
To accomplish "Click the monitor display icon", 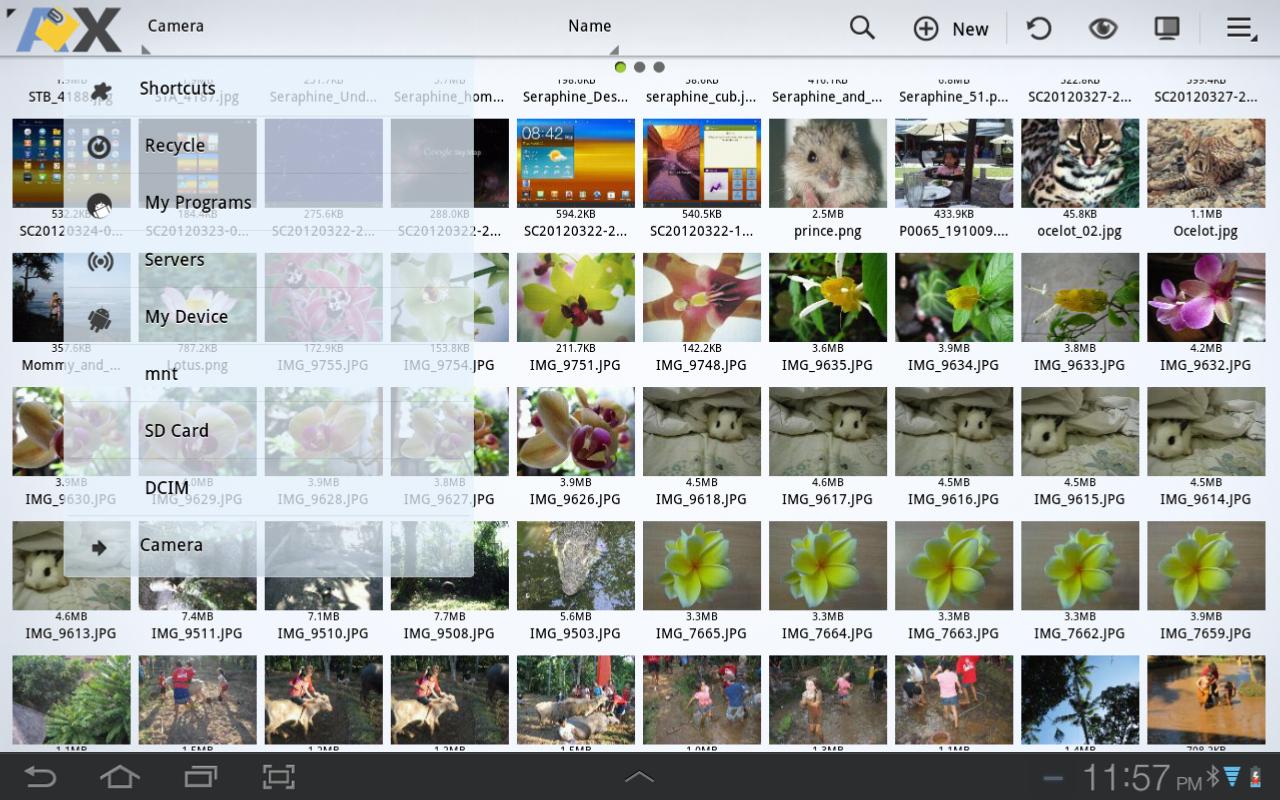I will point(1166,28).
